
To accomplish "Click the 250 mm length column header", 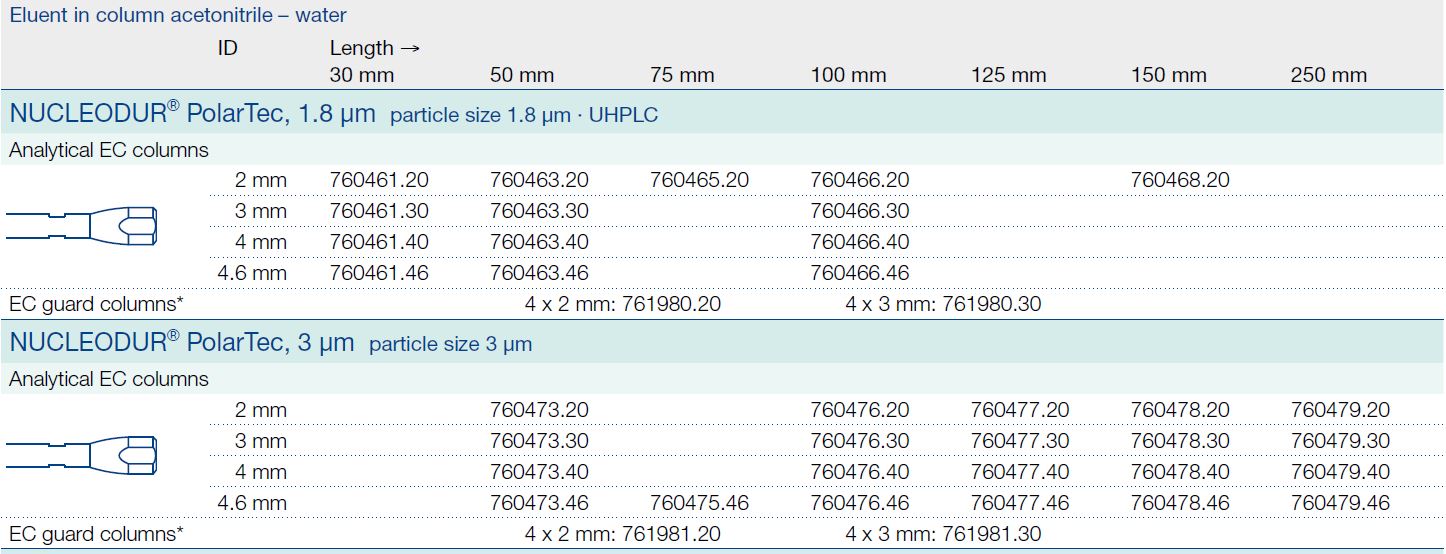I will pos(1329,75).
